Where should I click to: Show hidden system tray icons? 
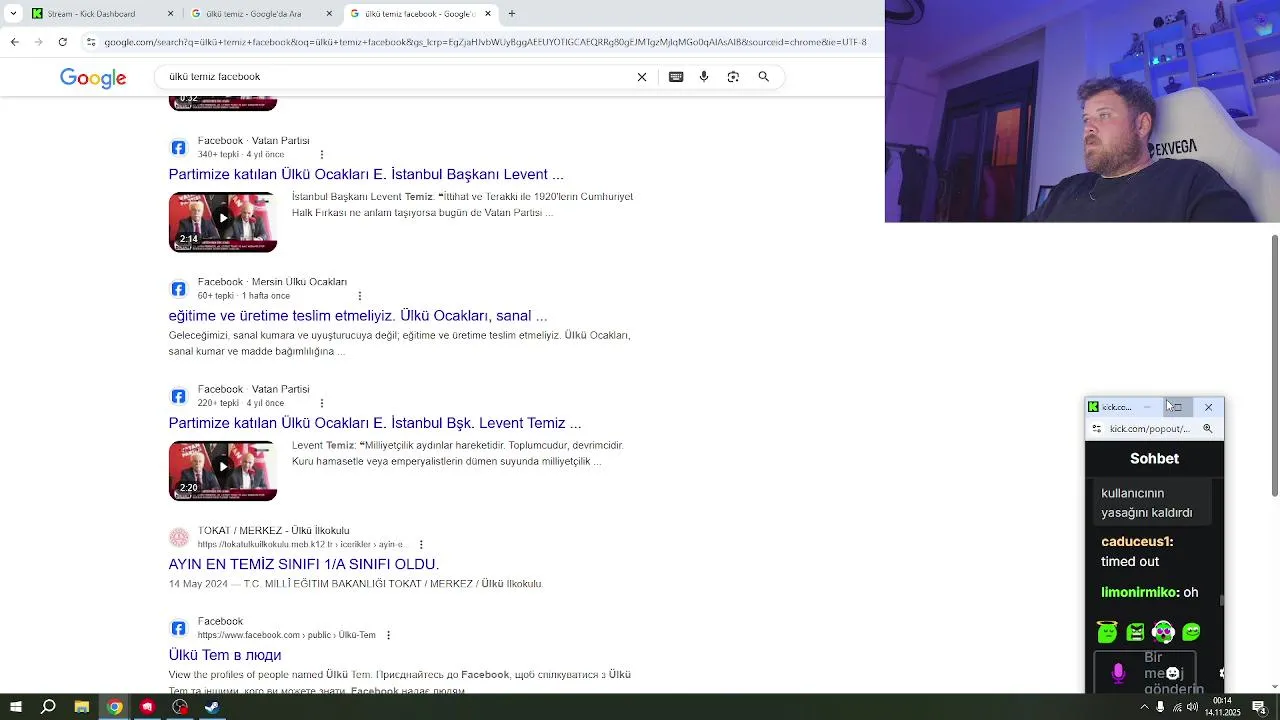click(1144, 707)
